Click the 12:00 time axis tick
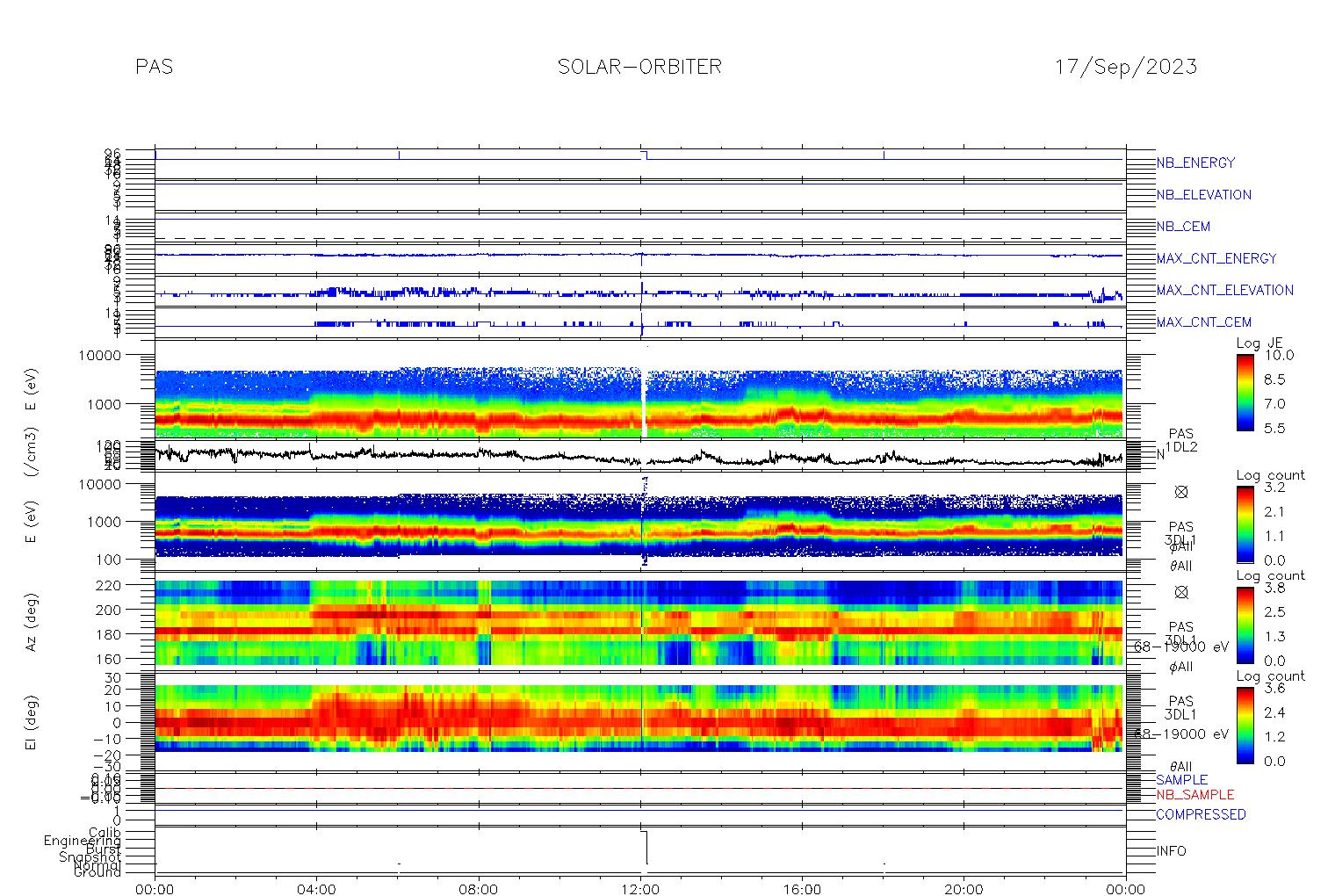Image resolution: width=1328 pixels, height=896 pixels. 640,889
